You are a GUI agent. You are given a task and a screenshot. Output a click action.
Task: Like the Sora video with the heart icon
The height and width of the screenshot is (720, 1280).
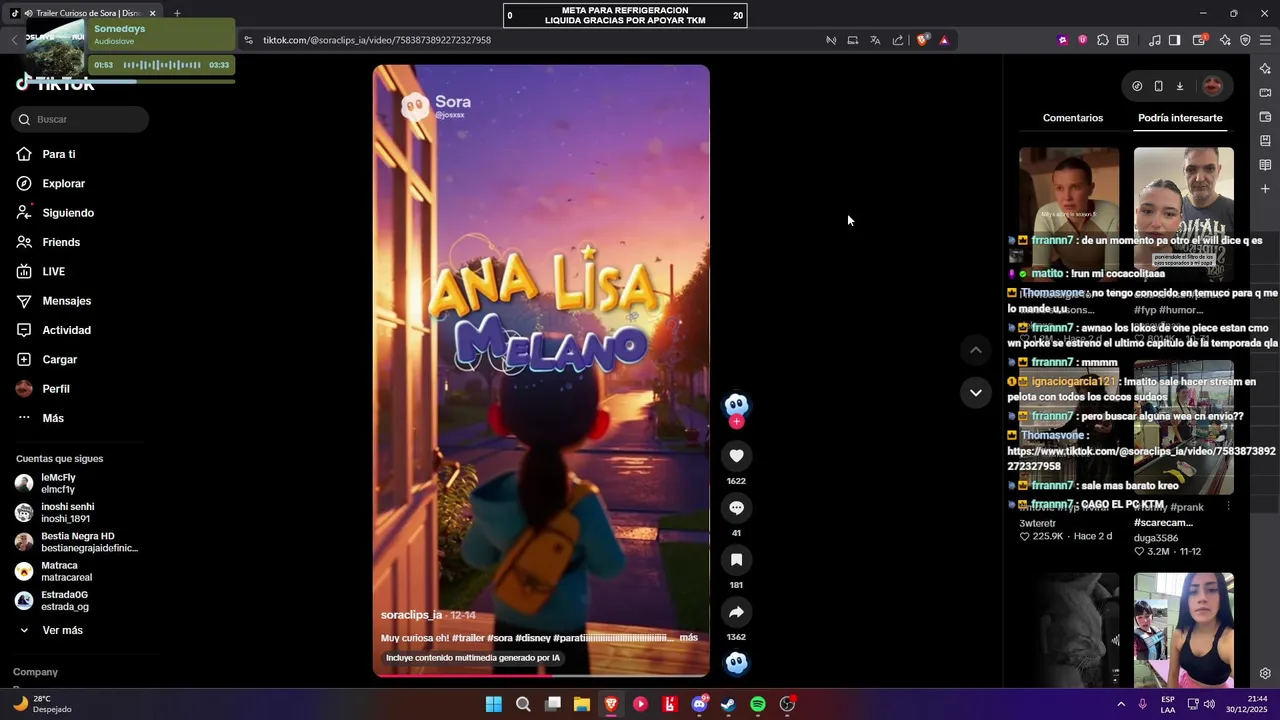coord(736,456)
